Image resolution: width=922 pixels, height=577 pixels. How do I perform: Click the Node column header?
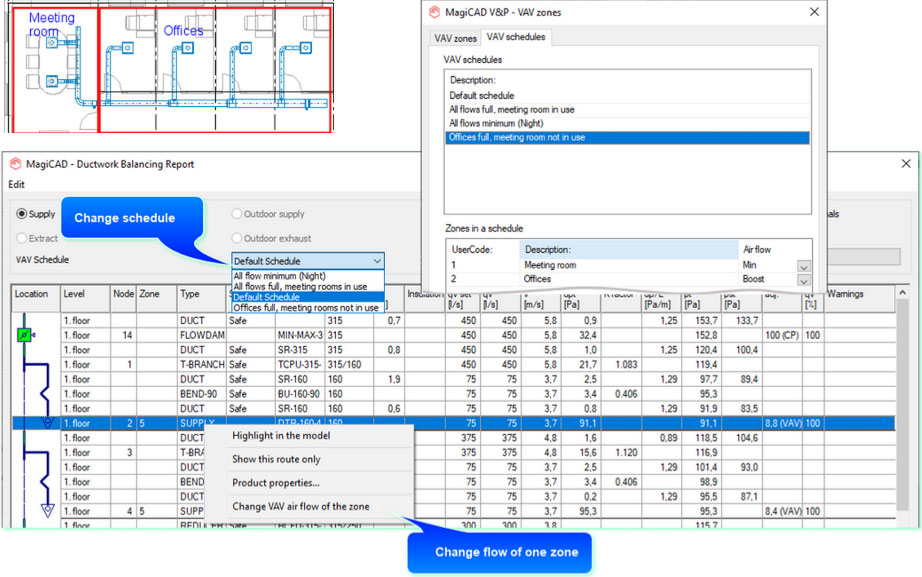123,299
